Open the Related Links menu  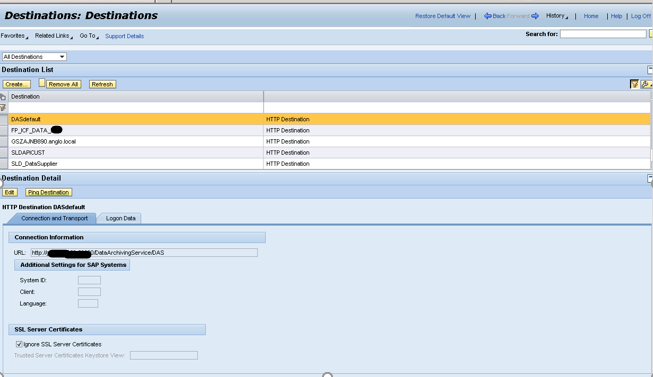click(x=54, y=36)
